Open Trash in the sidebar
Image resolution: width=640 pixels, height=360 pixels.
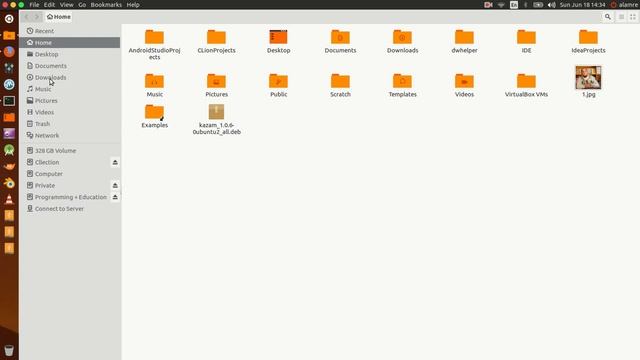(70, 124)
